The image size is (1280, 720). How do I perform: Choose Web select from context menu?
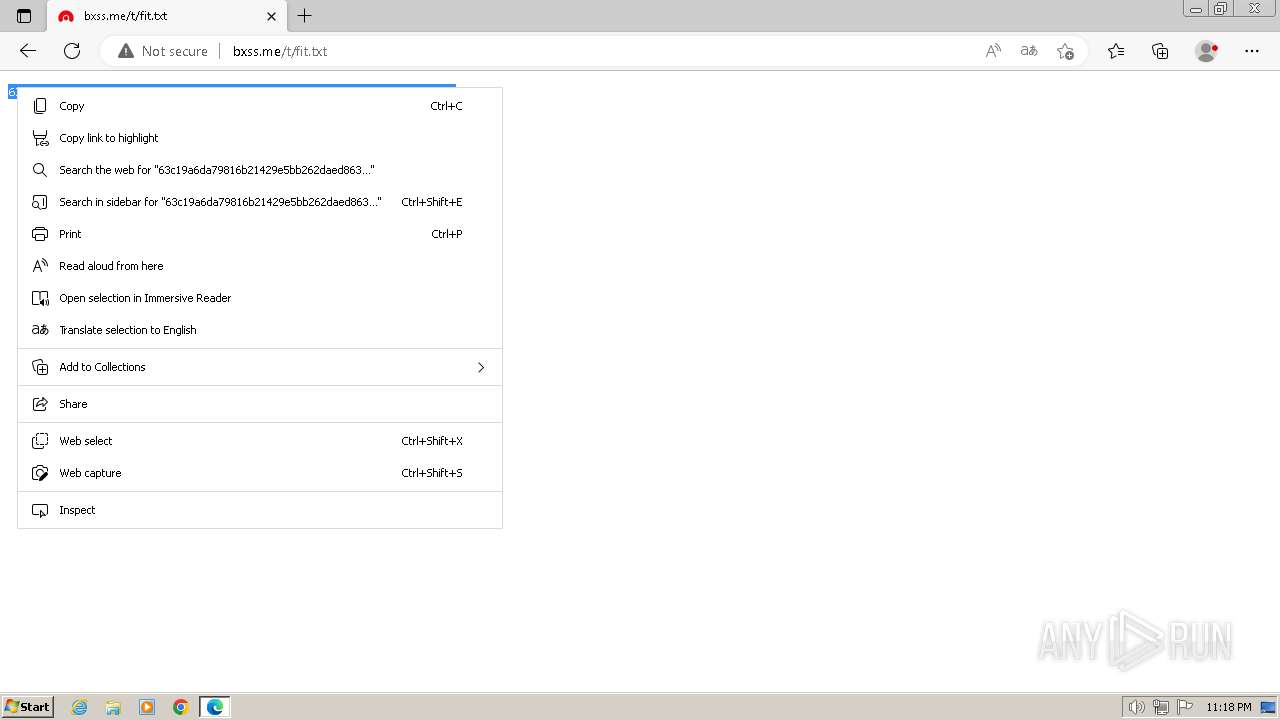[260, 441]
